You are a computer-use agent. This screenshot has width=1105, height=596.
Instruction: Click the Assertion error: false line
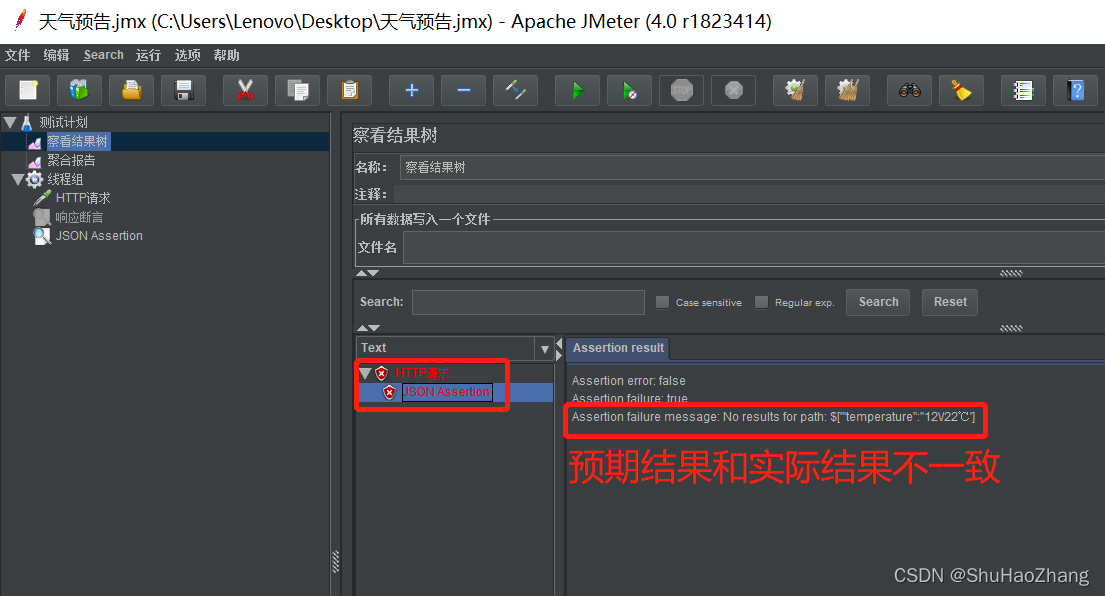[629, 381]
